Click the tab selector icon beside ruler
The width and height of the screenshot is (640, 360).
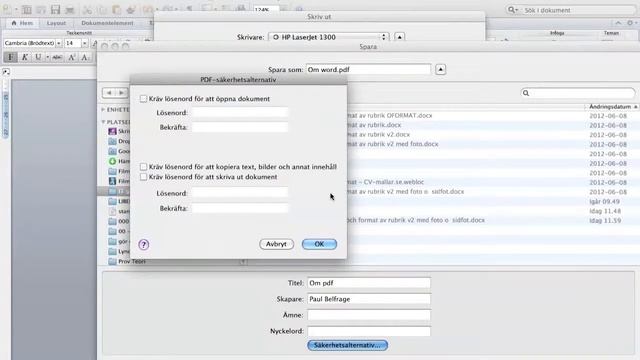pyautogui.click(x=6, y=72)
